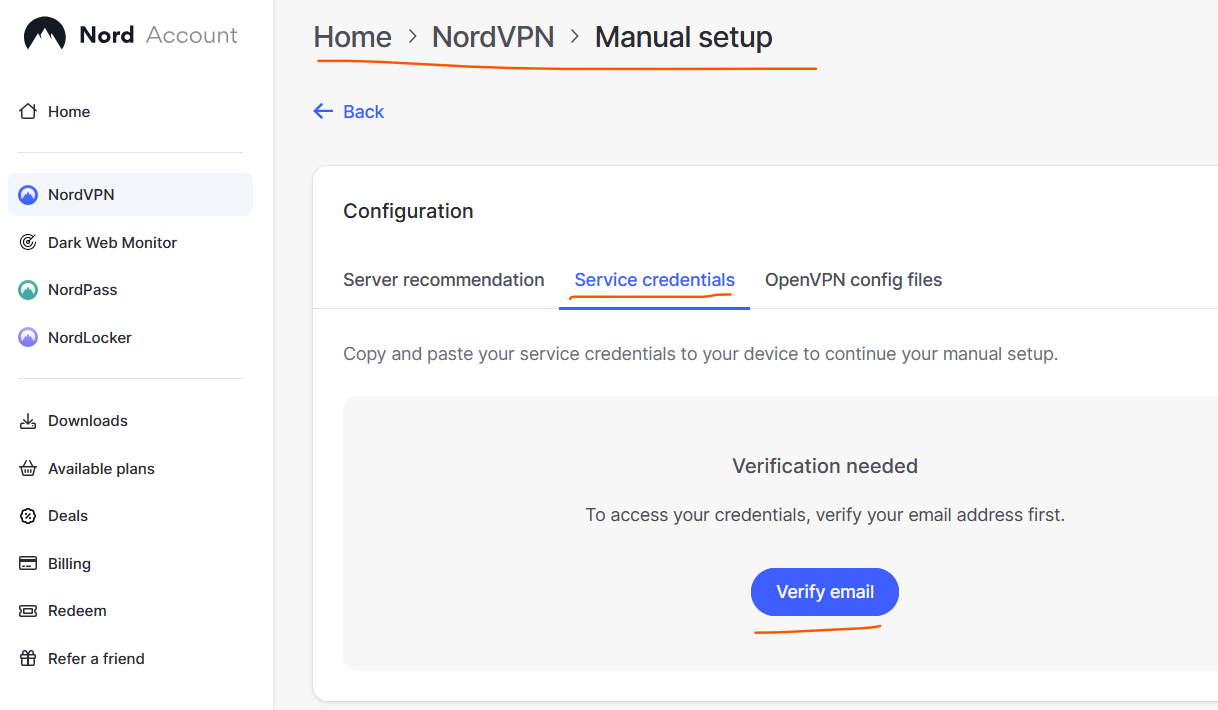Screen dimensions: 1218x710
Task: Click the Billing card icon
Action: tap(28, 564)
